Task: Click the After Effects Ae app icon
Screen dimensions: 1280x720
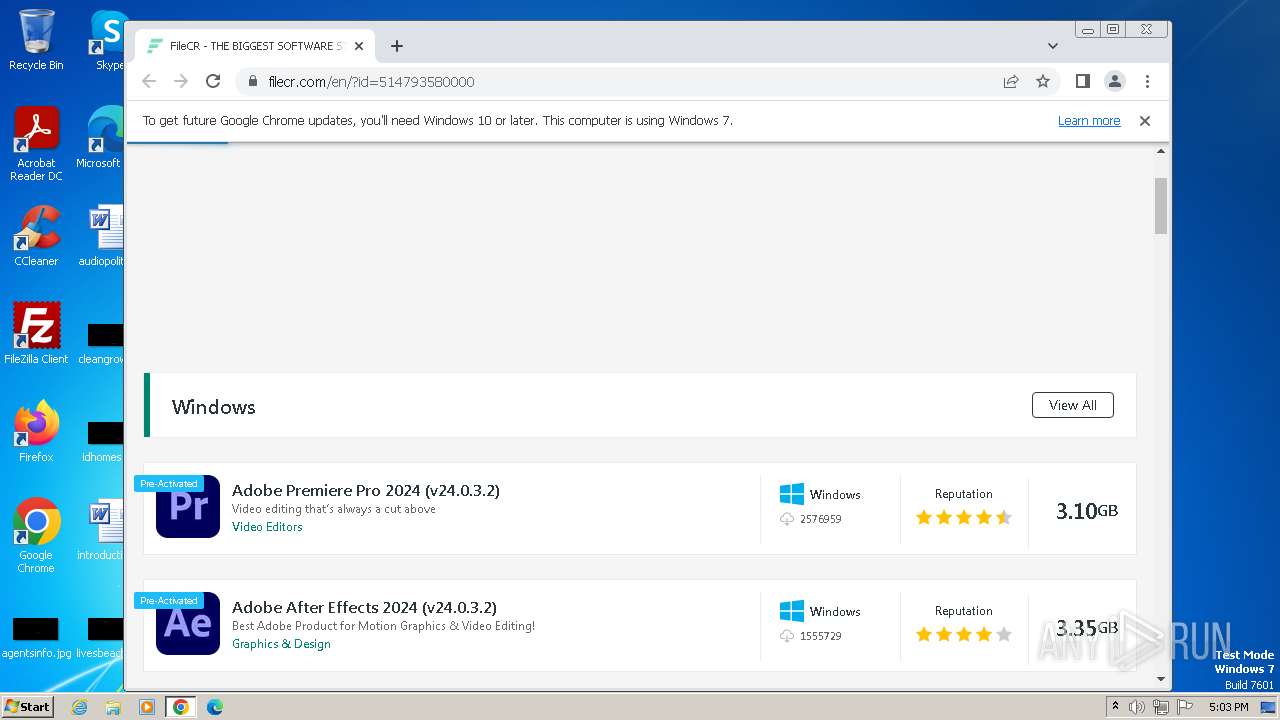Action: pos(188,623)
